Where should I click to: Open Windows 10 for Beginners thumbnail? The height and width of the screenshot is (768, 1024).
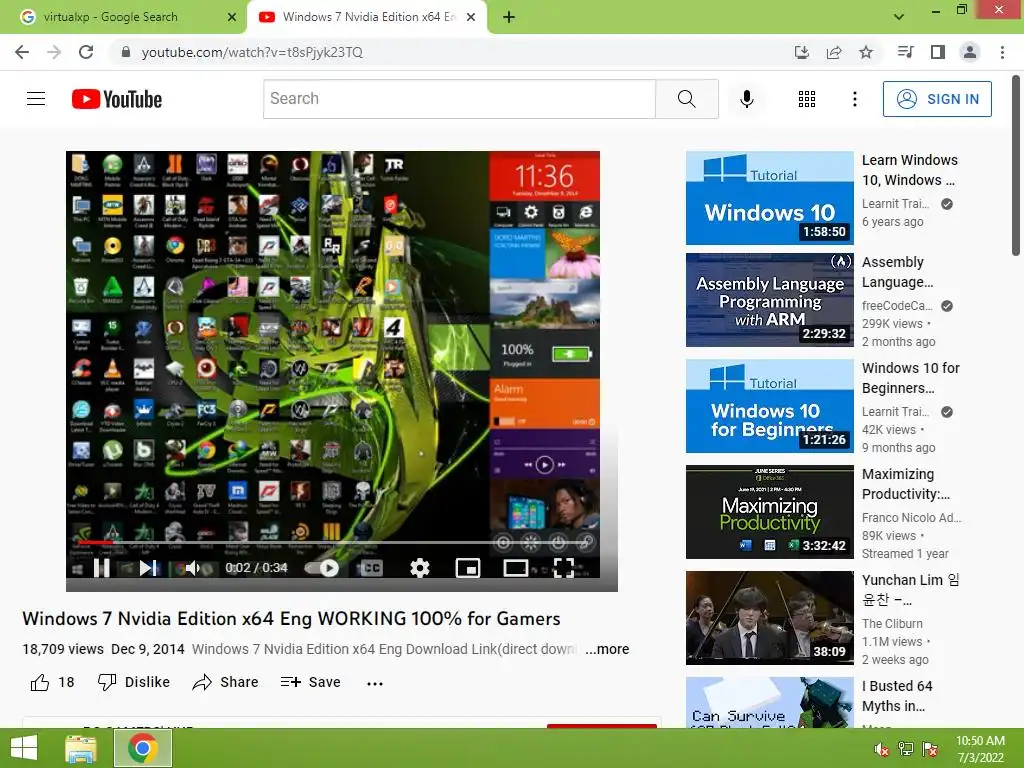tap(769, 406)
